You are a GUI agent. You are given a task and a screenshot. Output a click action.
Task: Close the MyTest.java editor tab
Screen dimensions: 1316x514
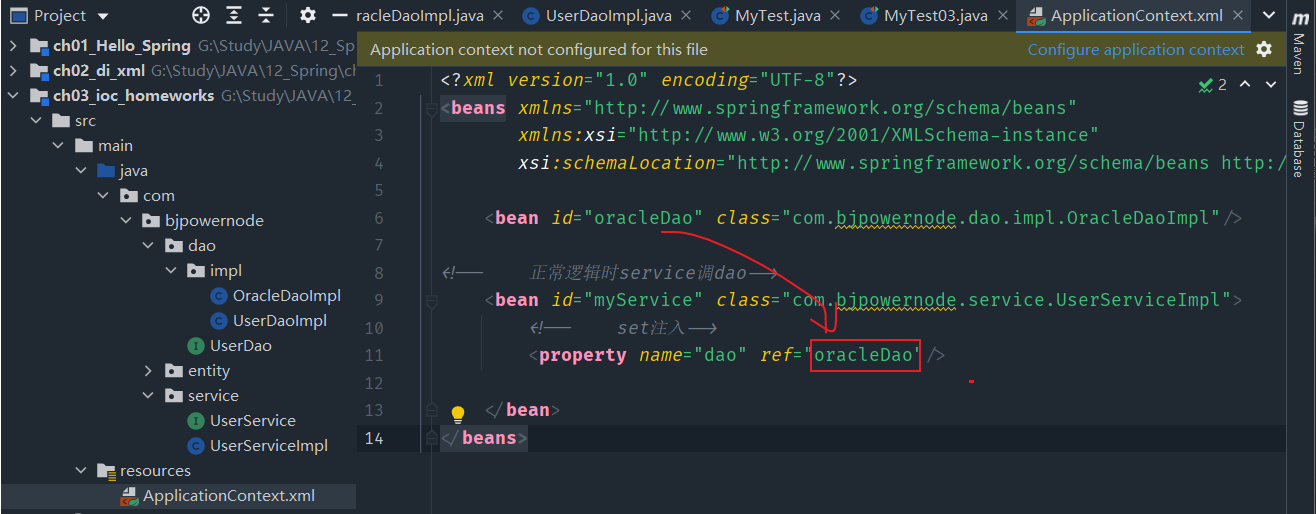836,16
